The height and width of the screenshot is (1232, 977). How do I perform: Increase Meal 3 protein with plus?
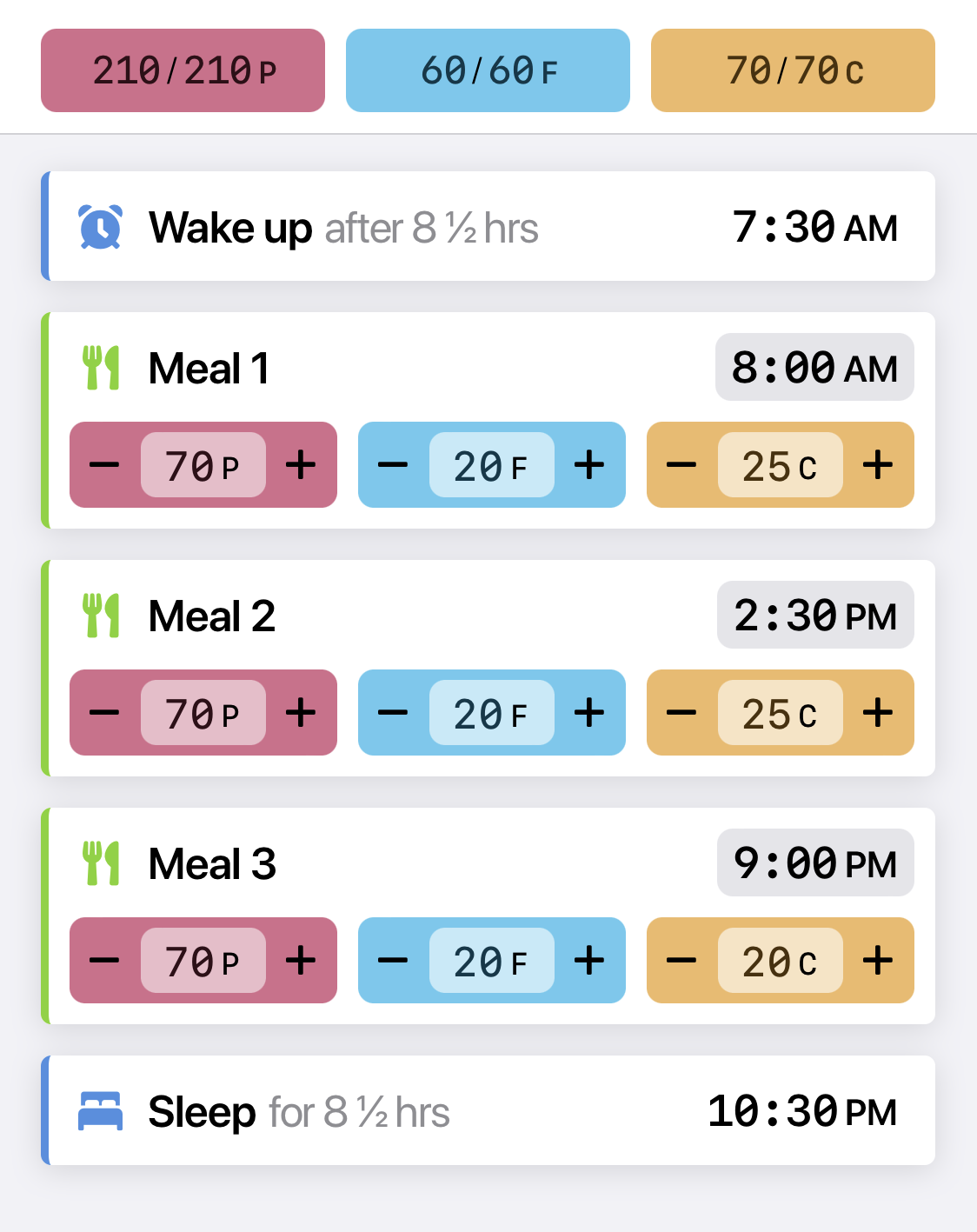(x=301, y=961)
